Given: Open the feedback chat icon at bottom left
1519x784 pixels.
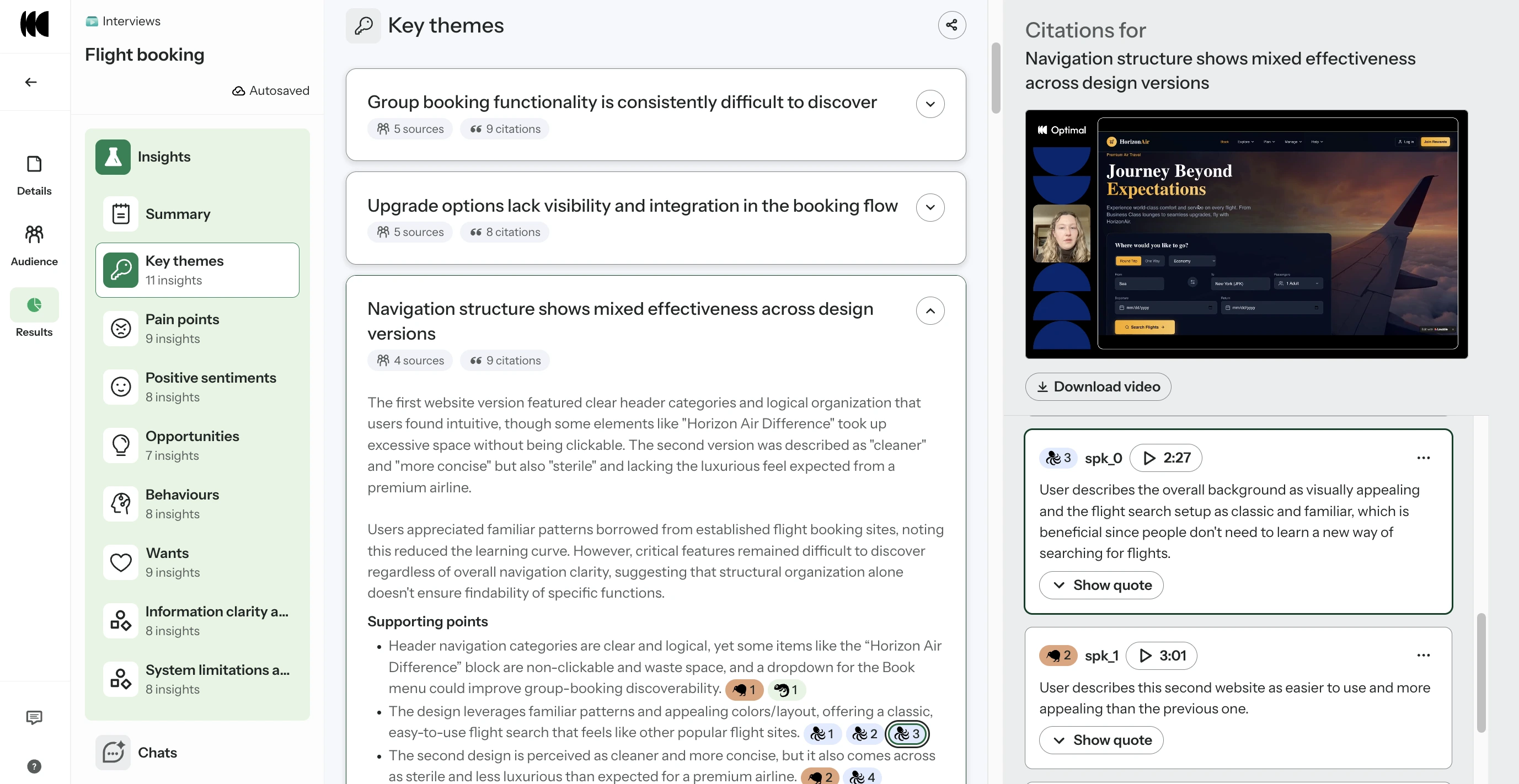Looking at the screenshot, I should pos(34,717).
